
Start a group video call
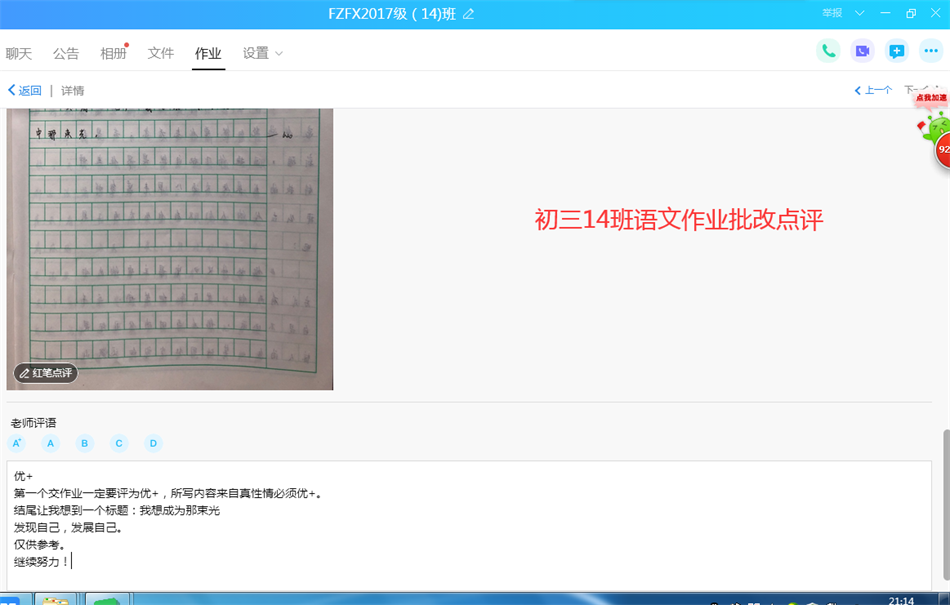pyautogui.click(x=862, y=51)
